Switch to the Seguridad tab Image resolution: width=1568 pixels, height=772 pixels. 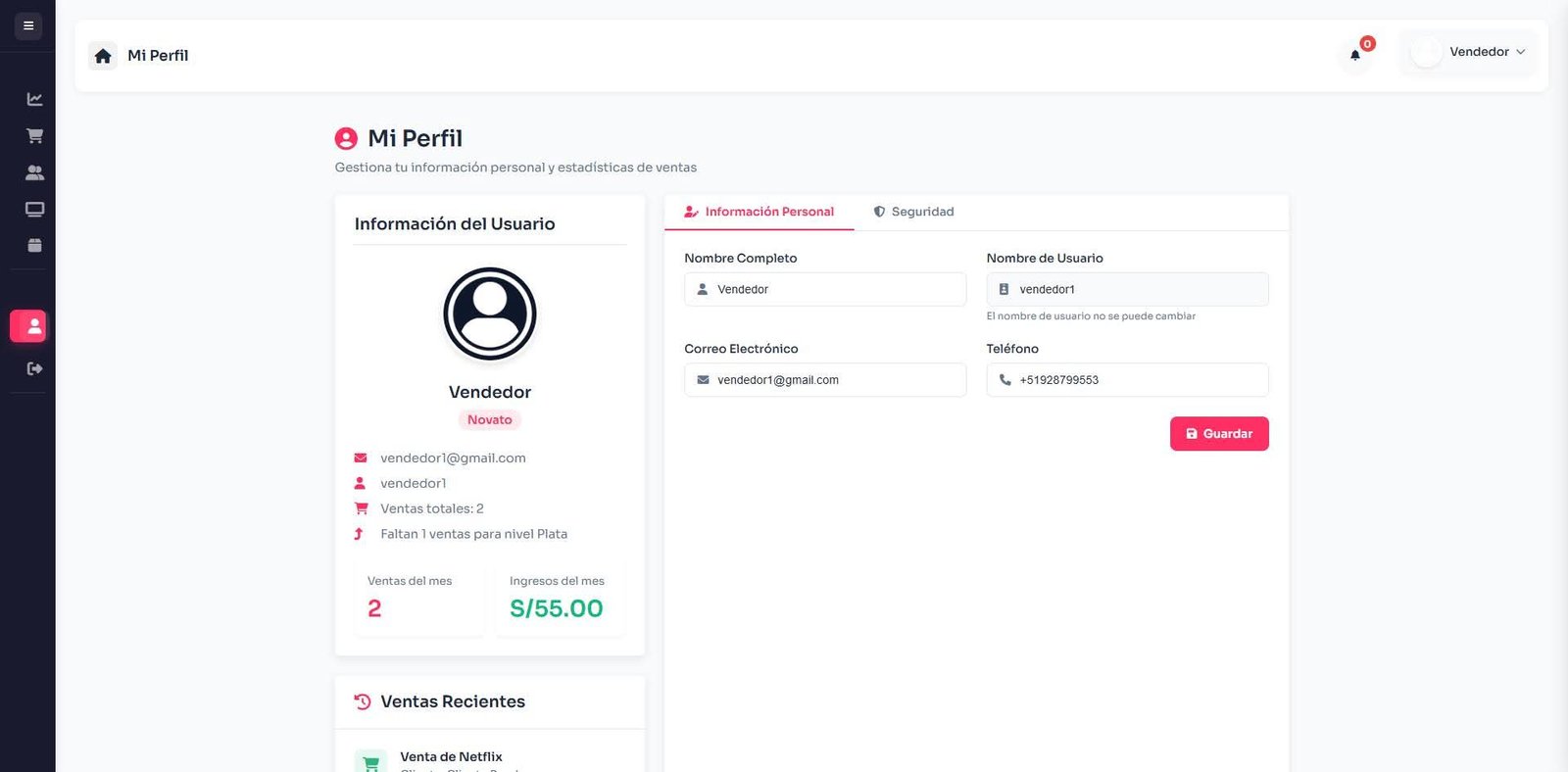(x=913, y=212)
